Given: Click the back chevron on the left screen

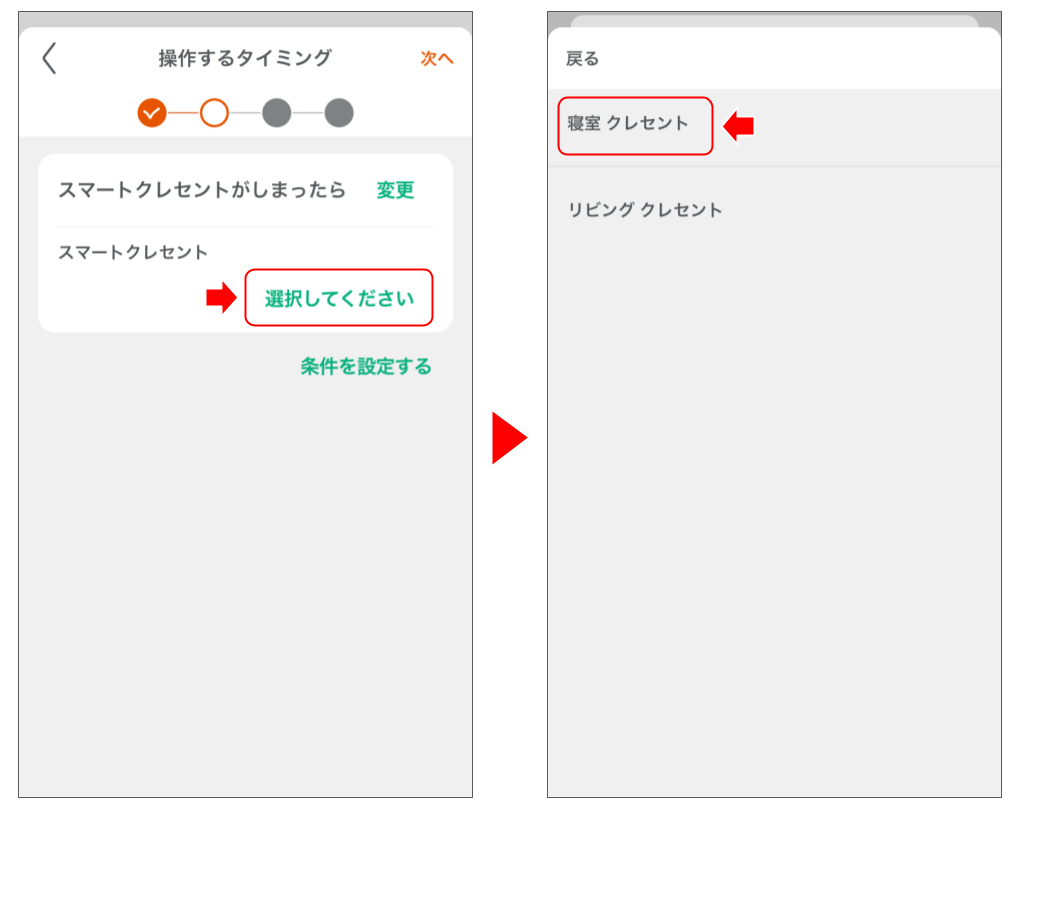Looking at the screenshot, I should (49, 60).
